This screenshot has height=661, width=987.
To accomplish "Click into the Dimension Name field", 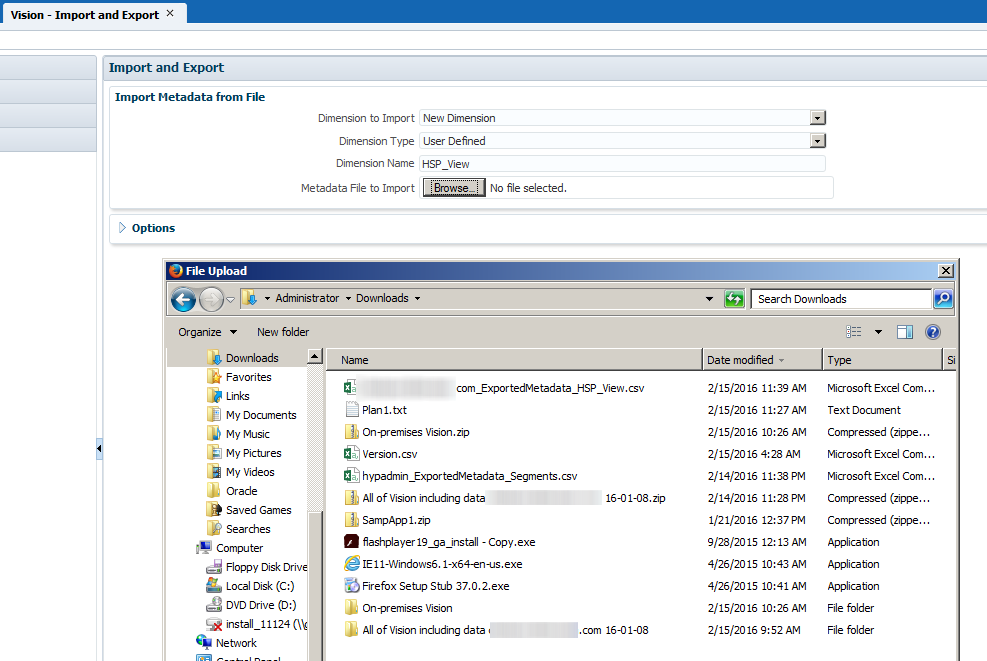I will (x=622, y=164).
